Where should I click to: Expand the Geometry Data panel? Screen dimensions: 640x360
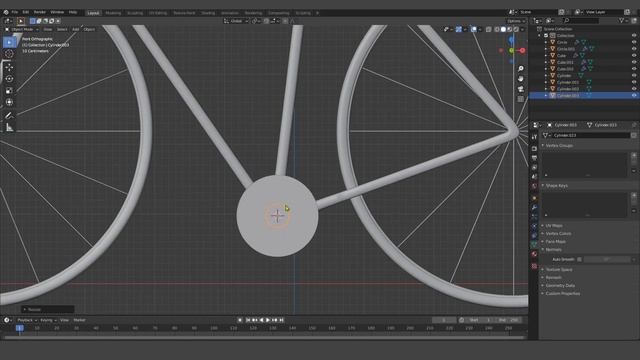click(x=560, y=285)
